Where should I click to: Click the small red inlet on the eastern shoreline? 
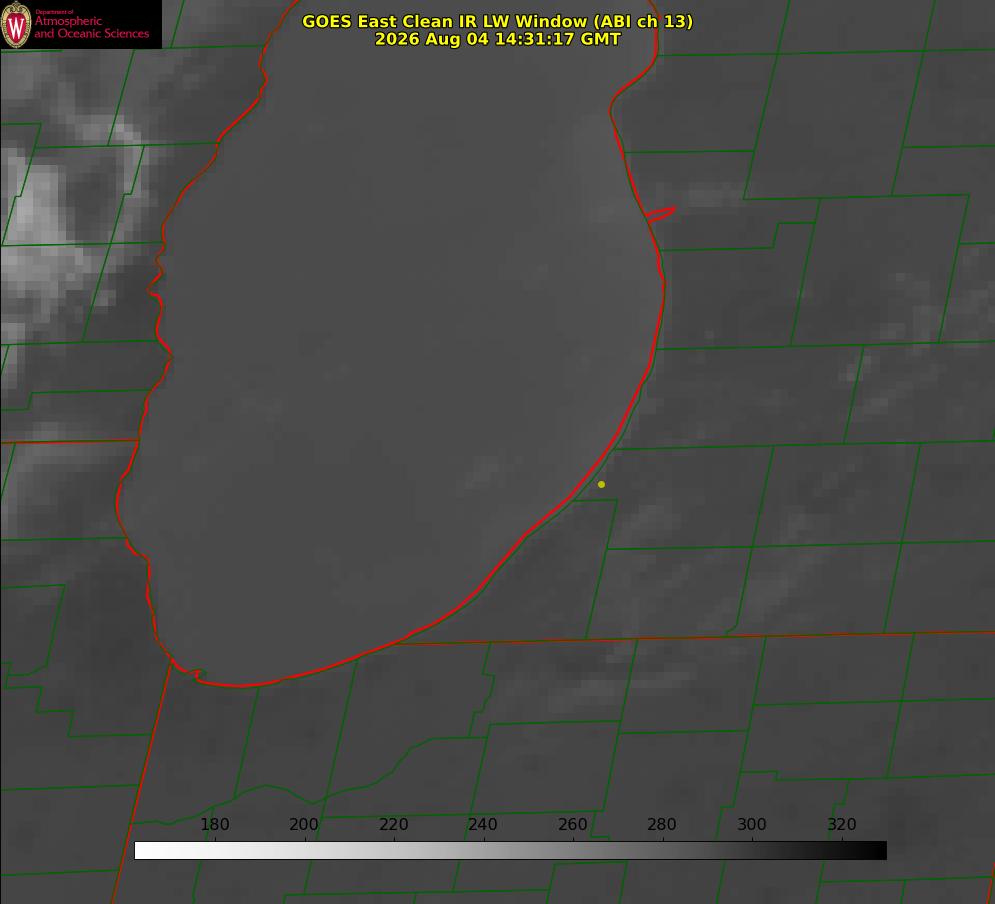point(661,213)
